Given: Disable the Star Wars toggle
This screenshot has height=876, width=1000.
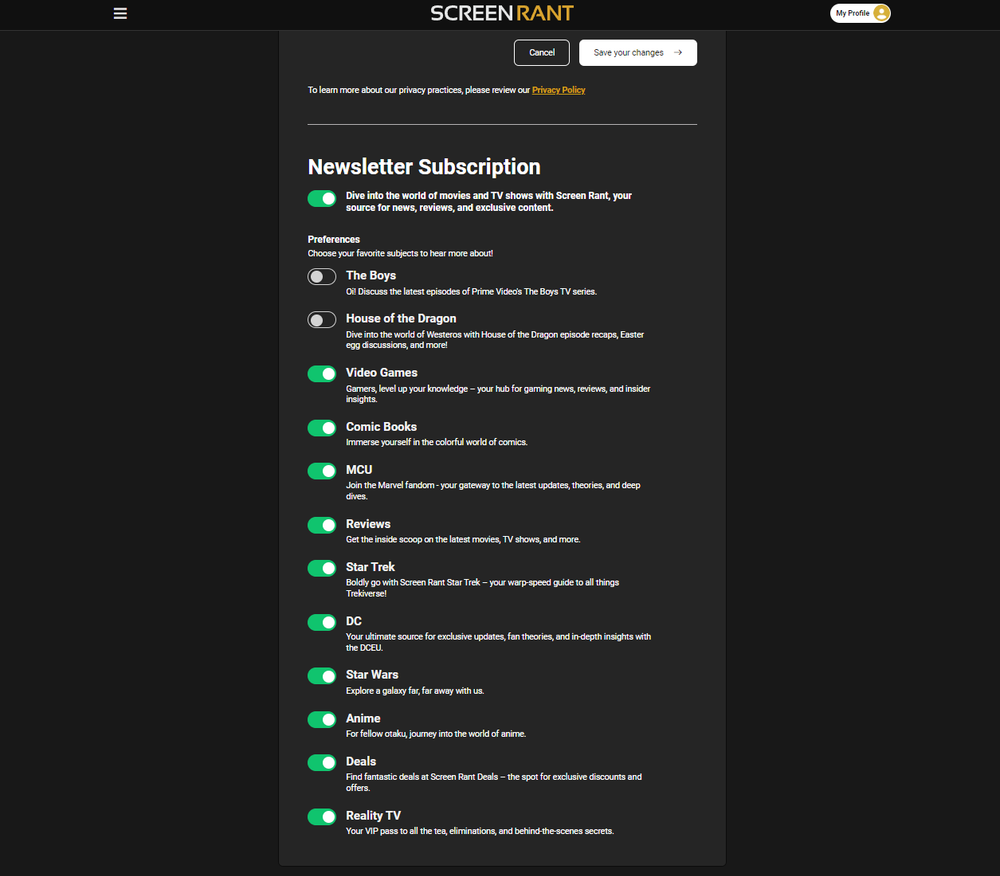Looking at the screenshot, I should (x=321, y=676).
